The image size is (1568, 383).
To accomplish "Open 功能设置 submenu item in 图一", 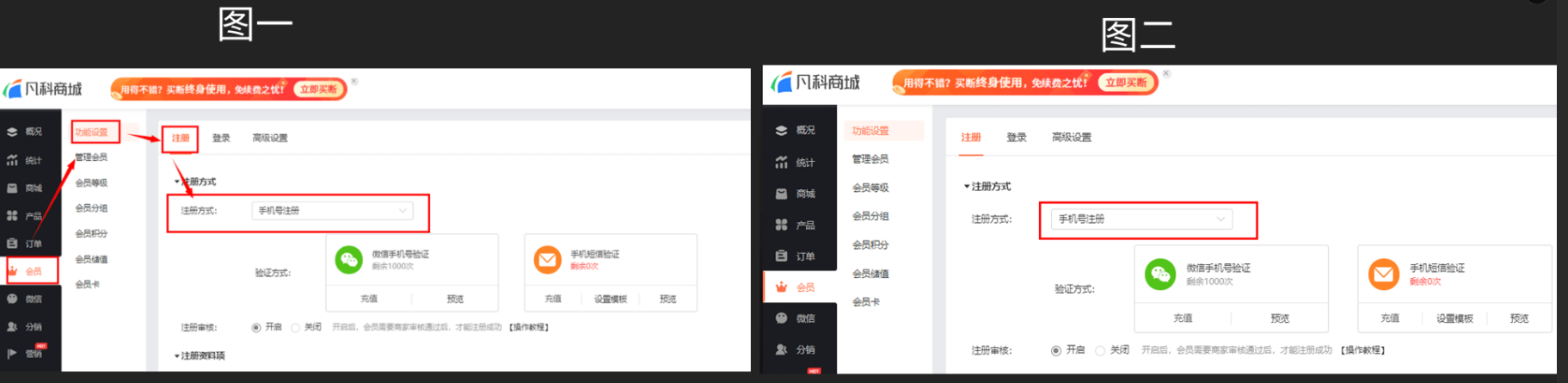I will 91,133.
